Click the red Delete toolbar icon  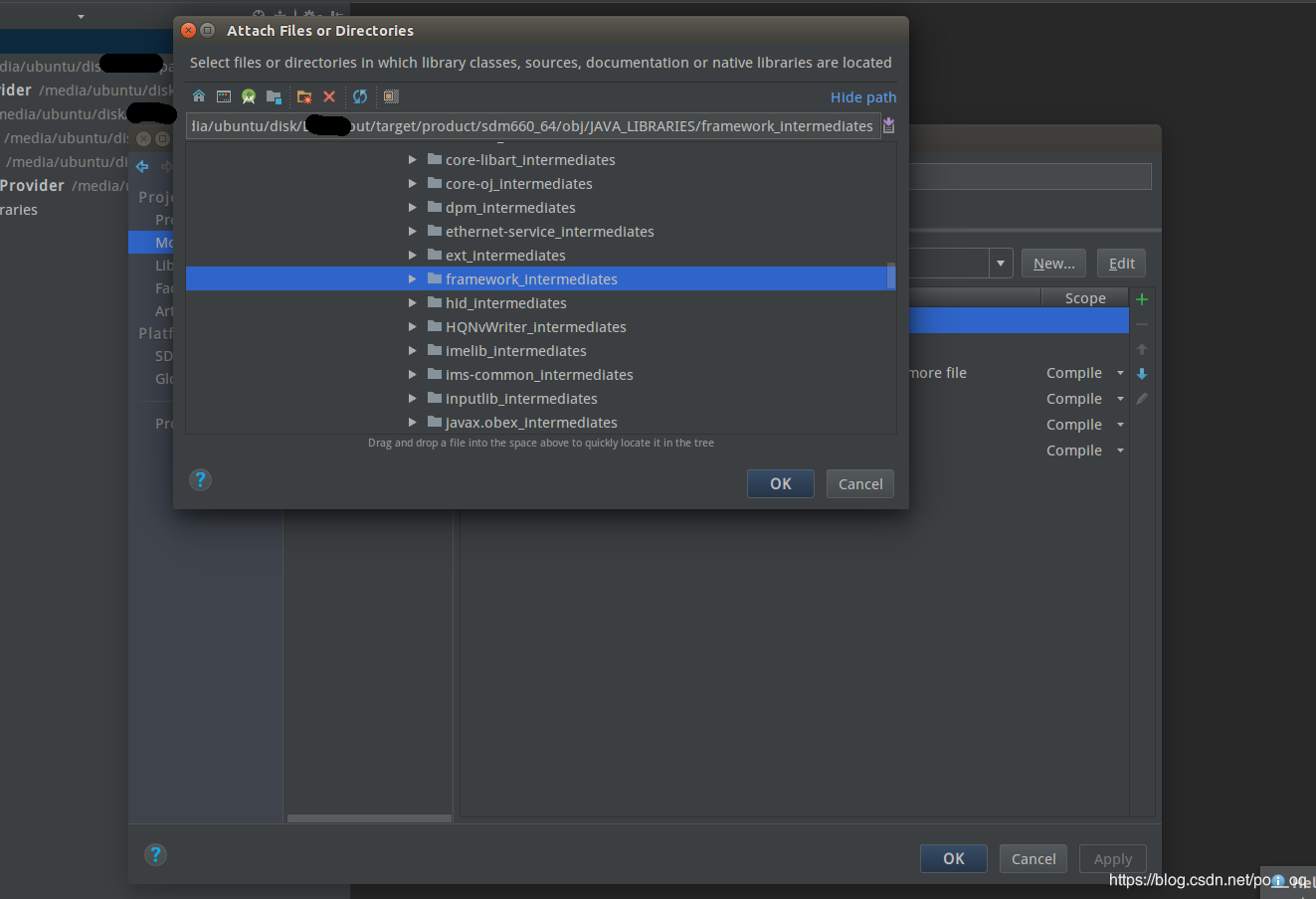click(x=329, y=96)
